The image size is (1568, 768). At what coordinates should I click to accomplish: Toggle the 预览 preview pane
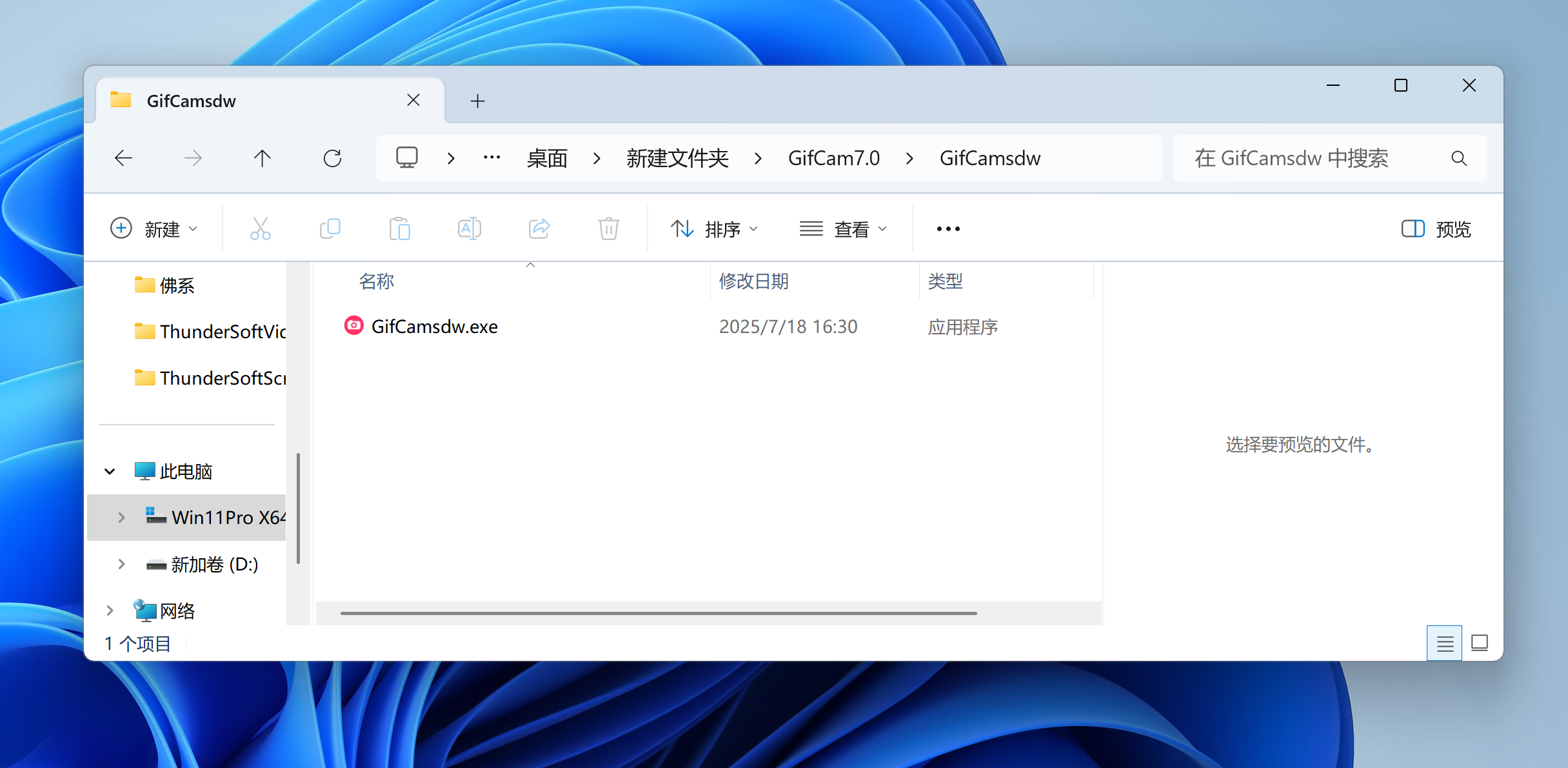[x=1436, y=228]
